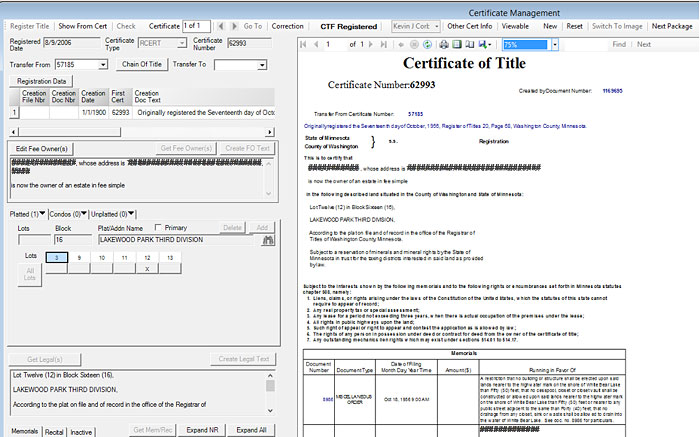Click the Certificate Number 62993 field

click(249, 43)
